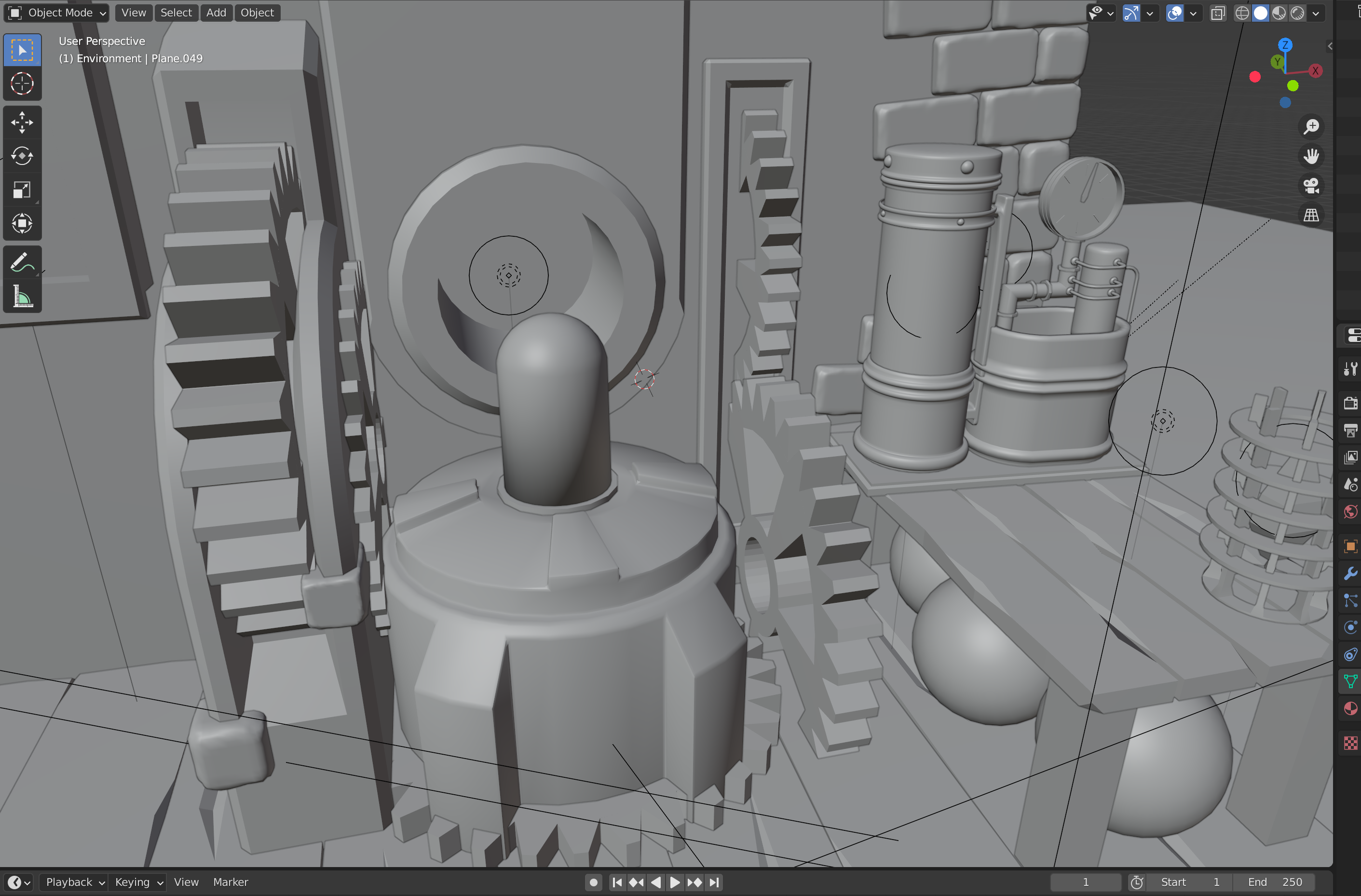Switch to Material Preview shading
This screenshot has height=896, width=1361.
point(1279,13)
